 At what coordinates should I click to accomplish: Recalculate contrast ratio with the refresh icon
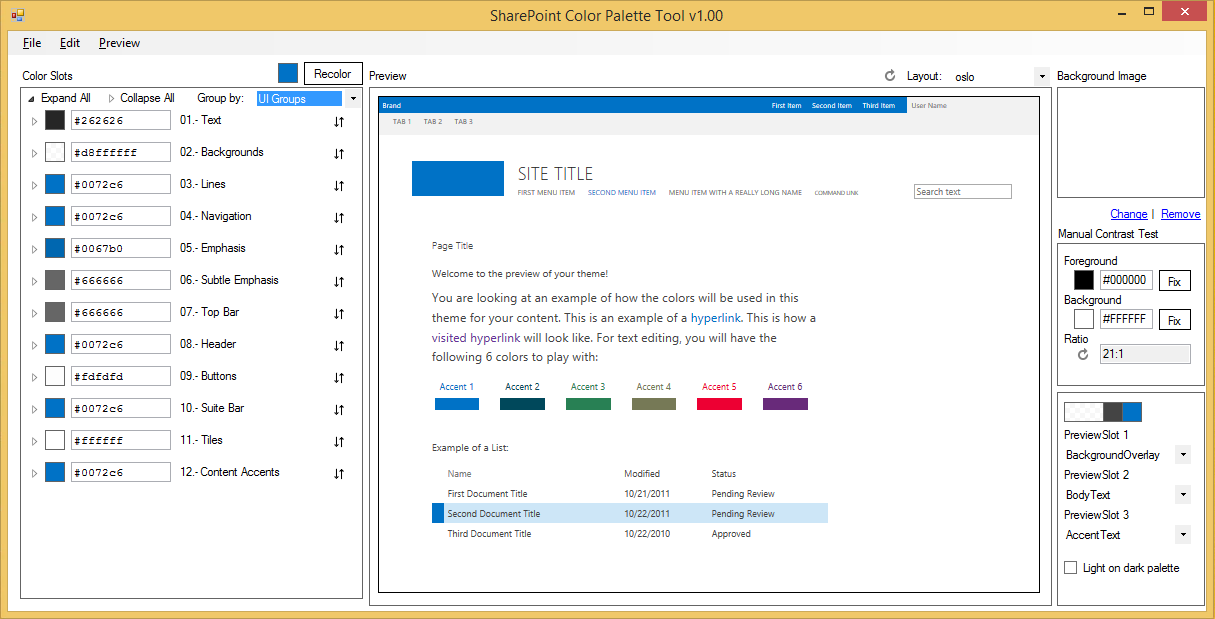tap(1082, 354)
